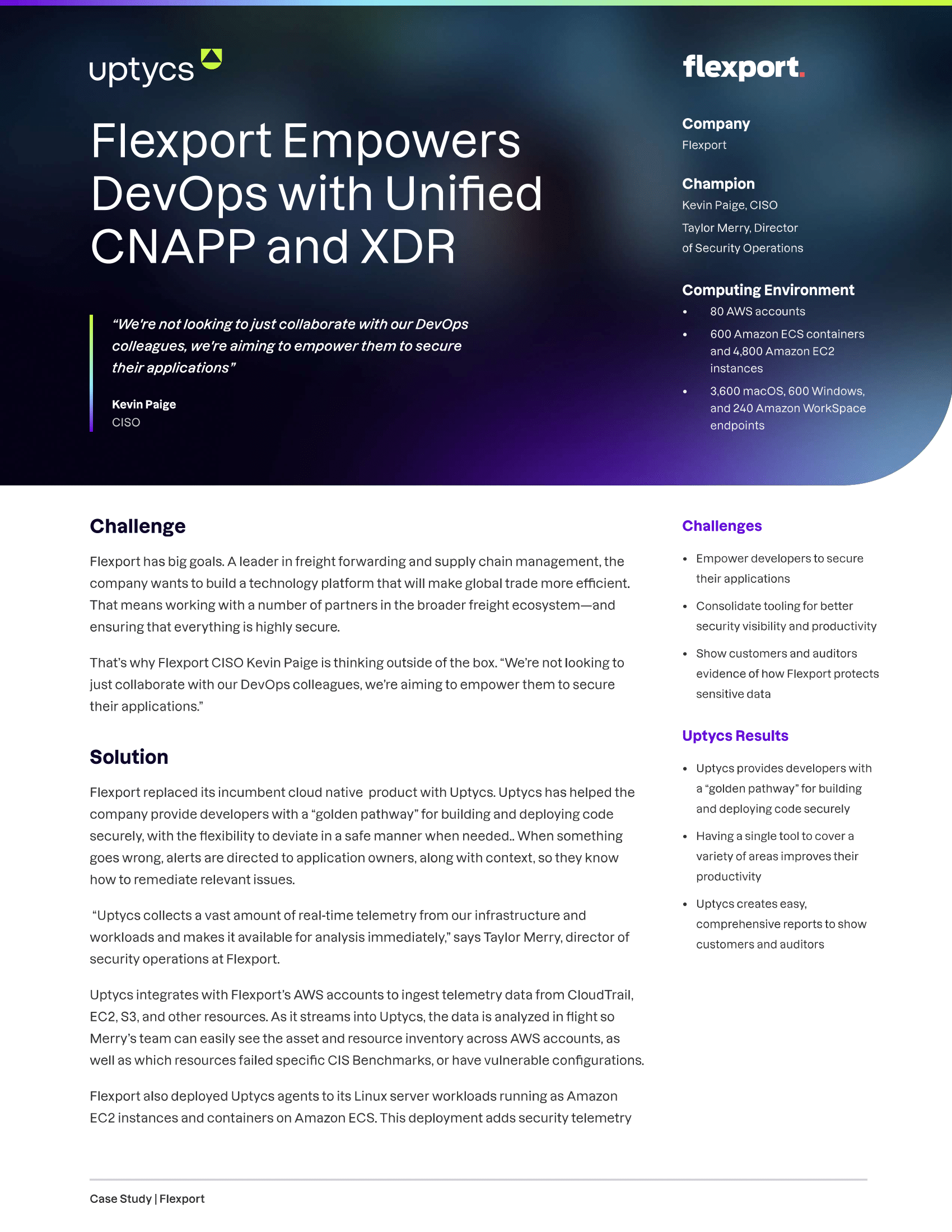952x1232 pixels.
Task: Click the Kevin Paige name under quote
Action: [144, 404]
